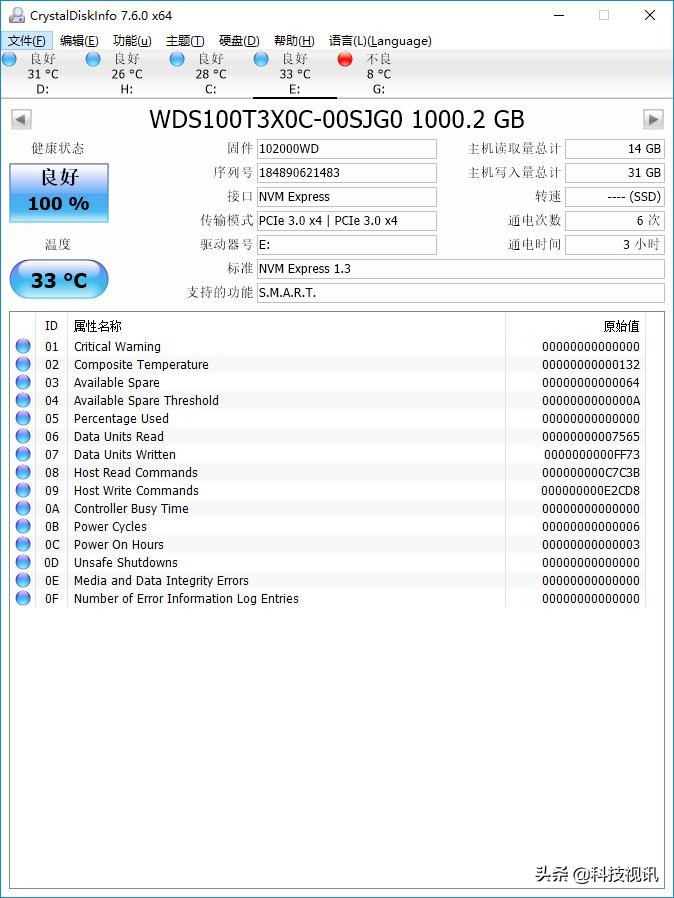
Task: Open the 主题(T) menu
Action: tap(185, 41)
